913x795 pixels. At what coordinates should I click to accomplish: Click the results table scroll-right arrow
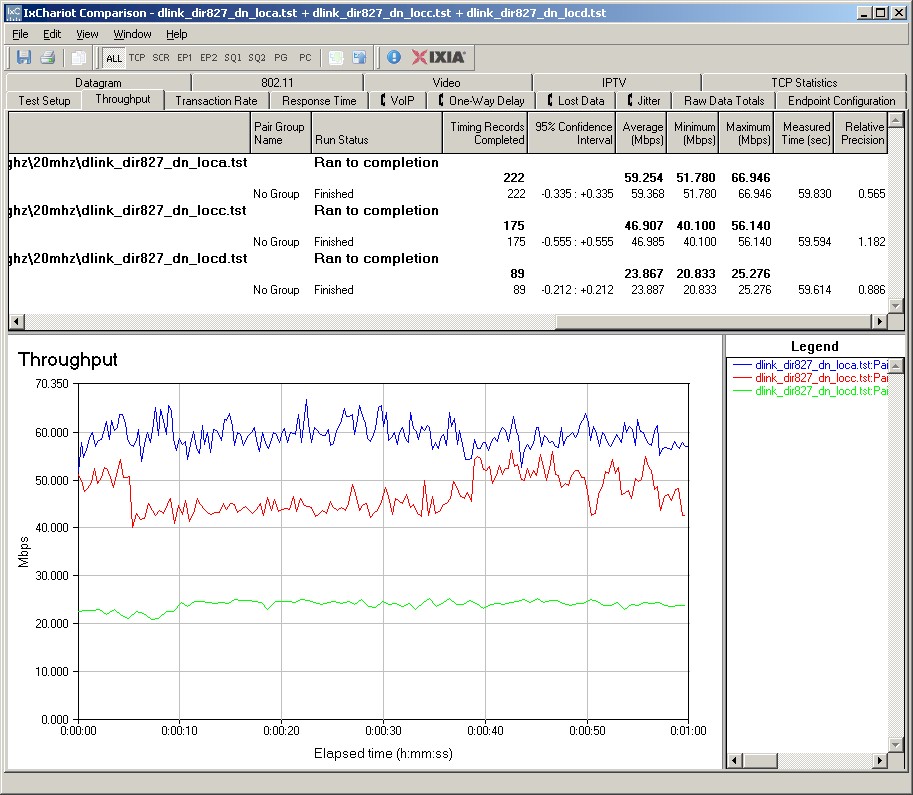pos(879,321)
